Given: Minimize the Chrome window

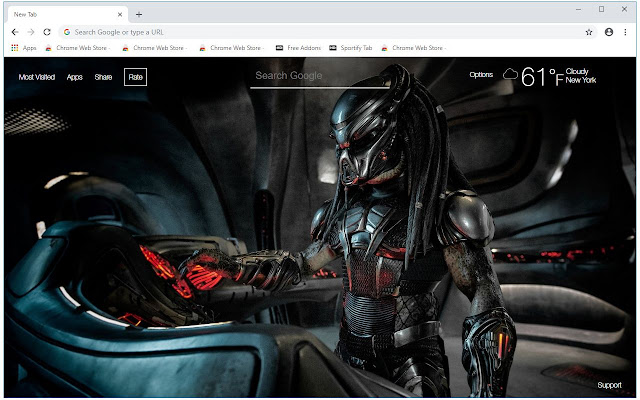Looking at the screenshot, I should pyautogui.click(x=578, y=9).
